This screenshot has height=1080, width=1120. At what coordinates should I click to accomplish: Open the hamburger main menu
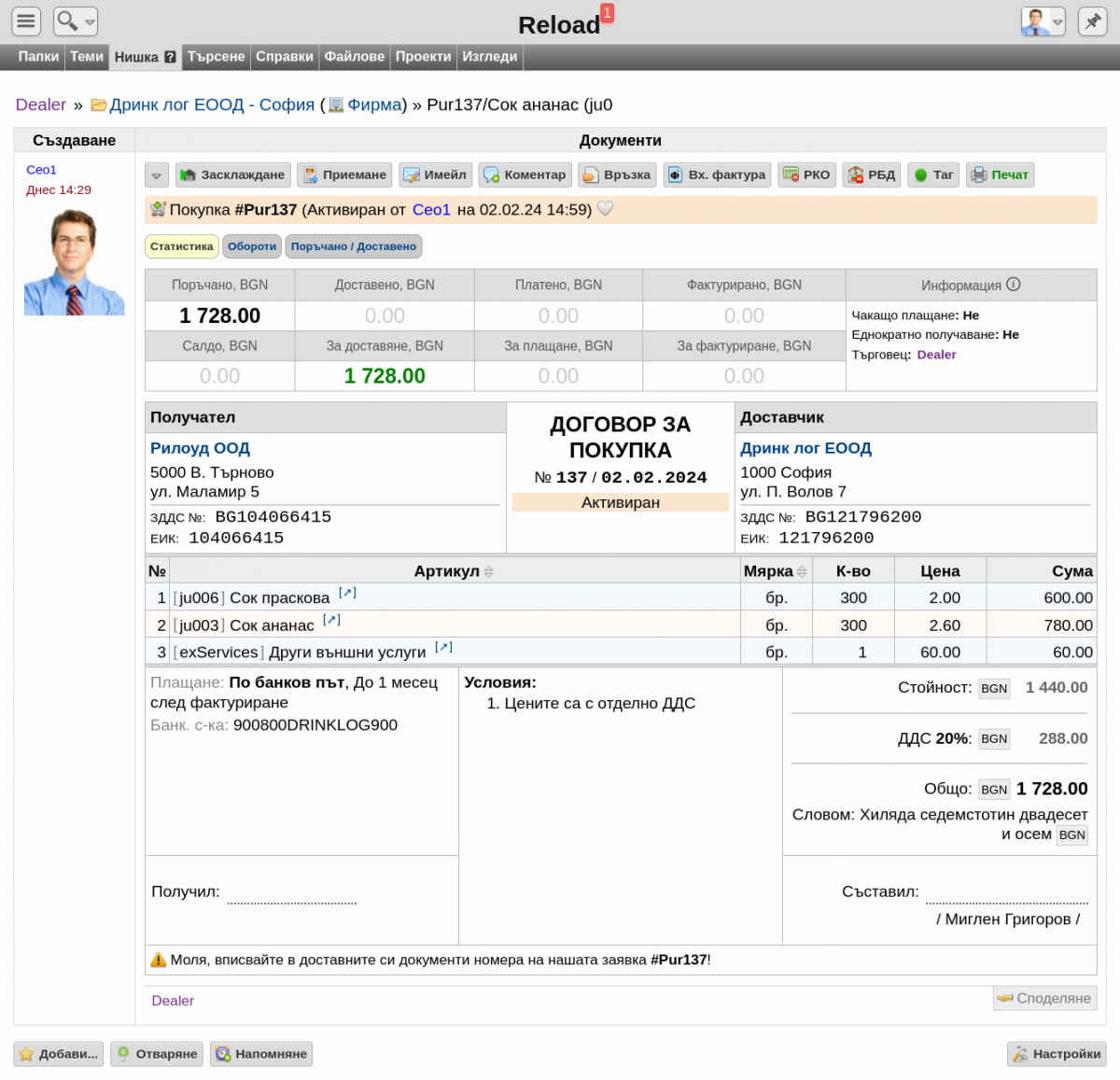click(x=27, y=21)
